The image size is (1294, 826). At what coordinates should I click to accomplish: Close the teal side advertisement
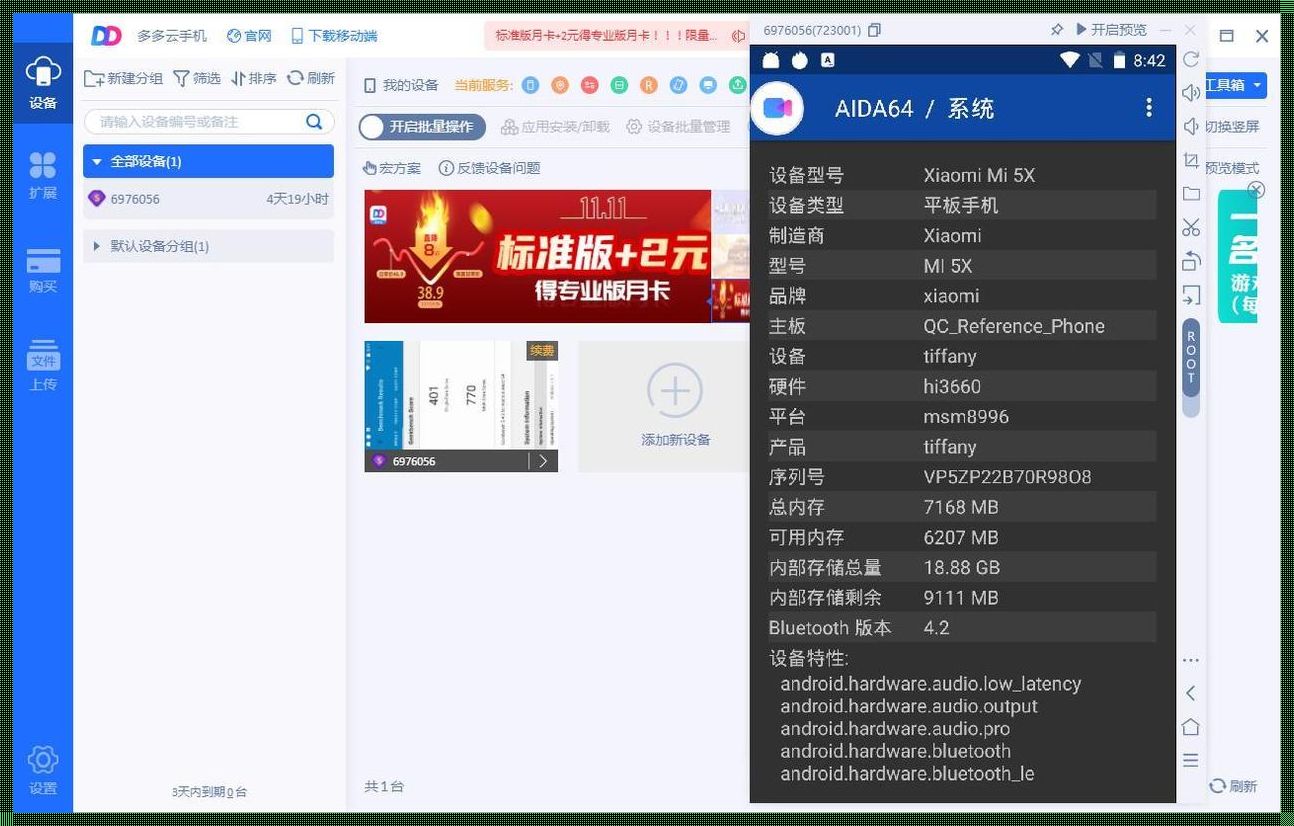(1256, 190)
